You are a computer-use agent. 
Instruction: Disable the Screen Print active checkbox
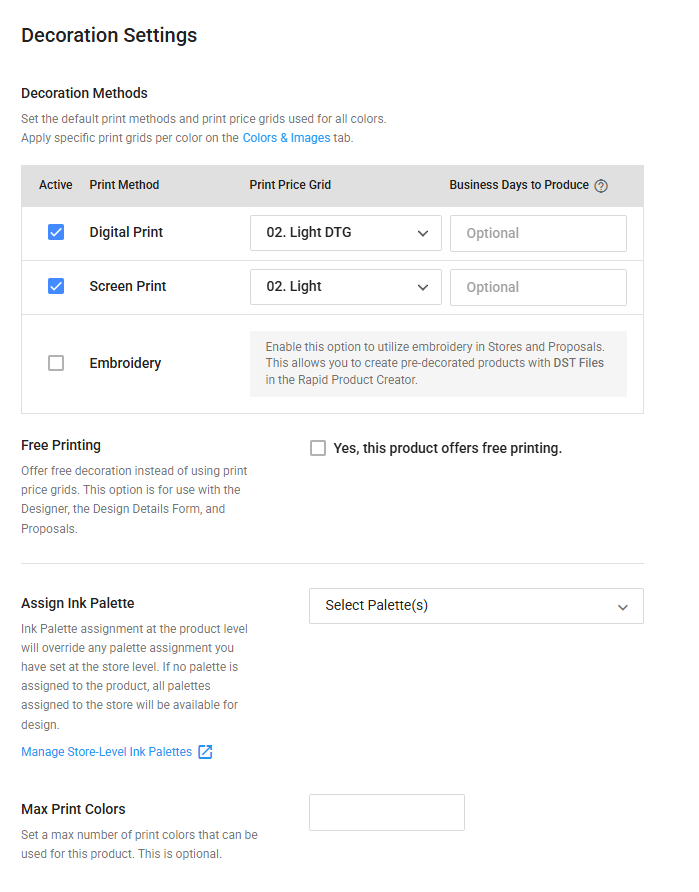click(x=56, y=286)
